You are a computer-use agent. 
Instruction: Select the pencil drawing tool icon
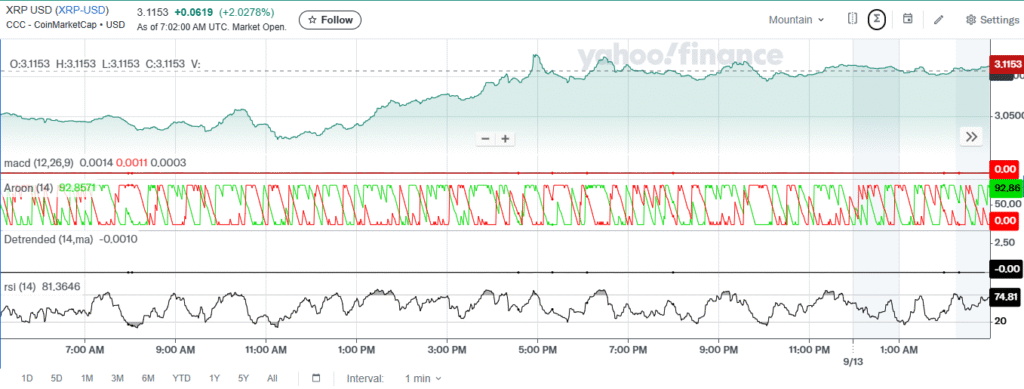click(x=938, y=20)
